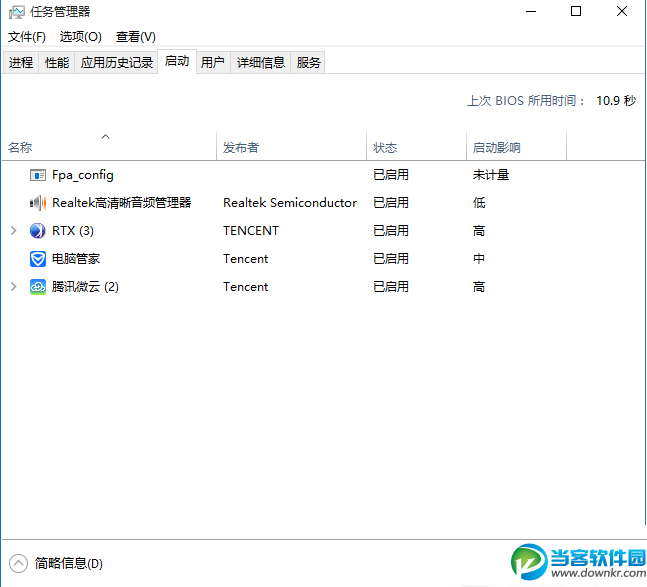Click the 10.9 秒 BIOS time value

616,101
